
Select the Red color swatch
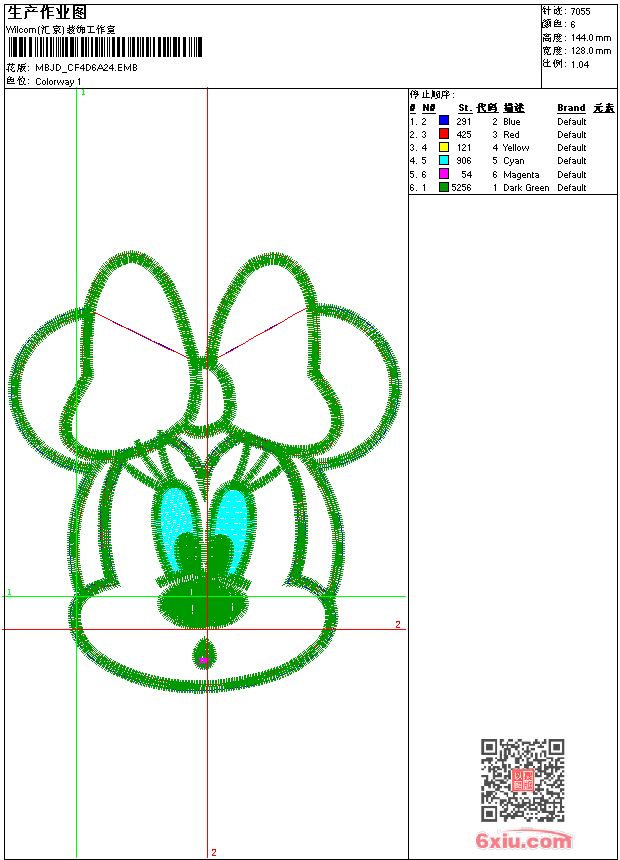(x=444, y=134)
